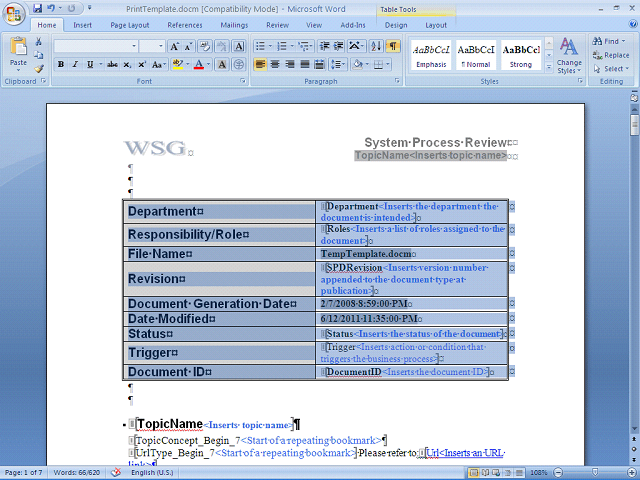Open Table Tools Design tab
640x480 pixels.
tap(396, 25)
